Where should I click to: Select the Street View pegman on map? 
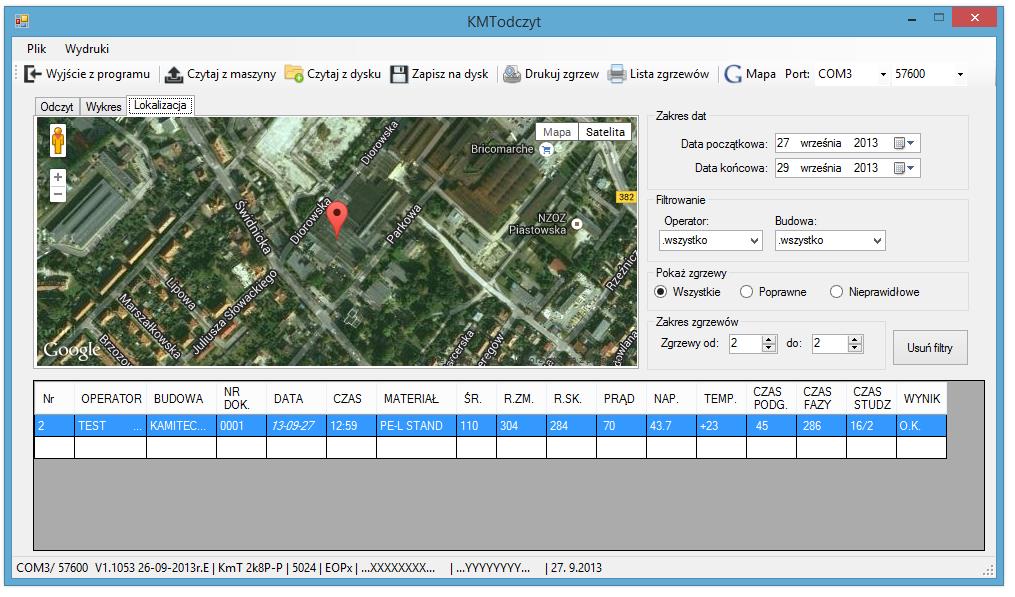(x=58, y=141)
